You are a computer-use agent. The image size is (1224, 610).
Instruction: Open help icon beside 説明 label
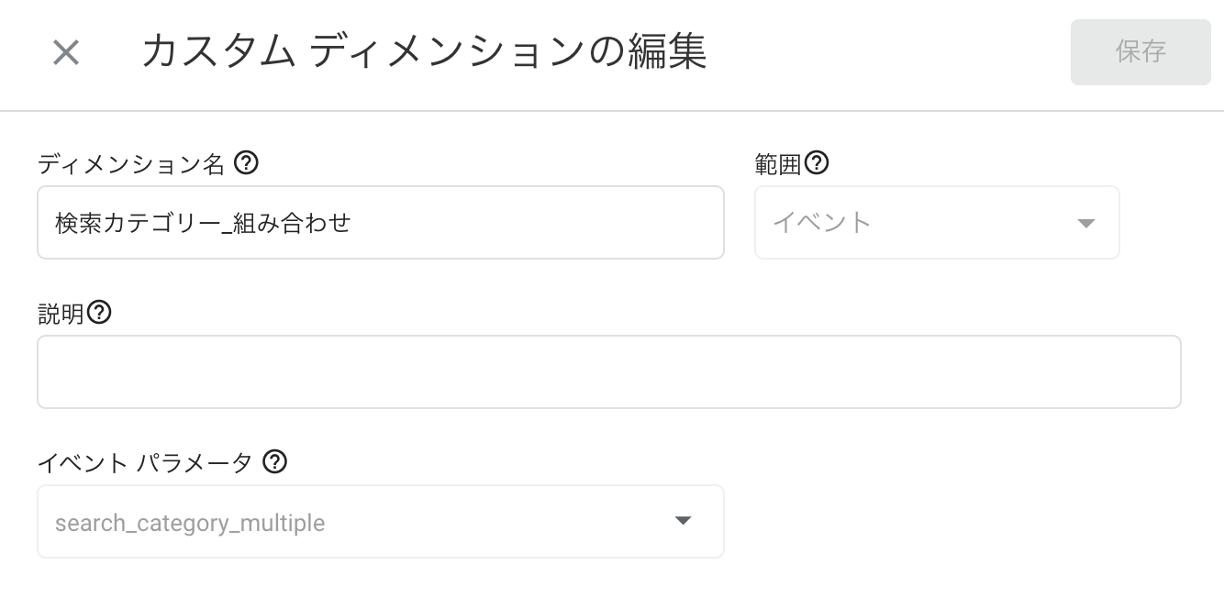click(x=99, y=312)
